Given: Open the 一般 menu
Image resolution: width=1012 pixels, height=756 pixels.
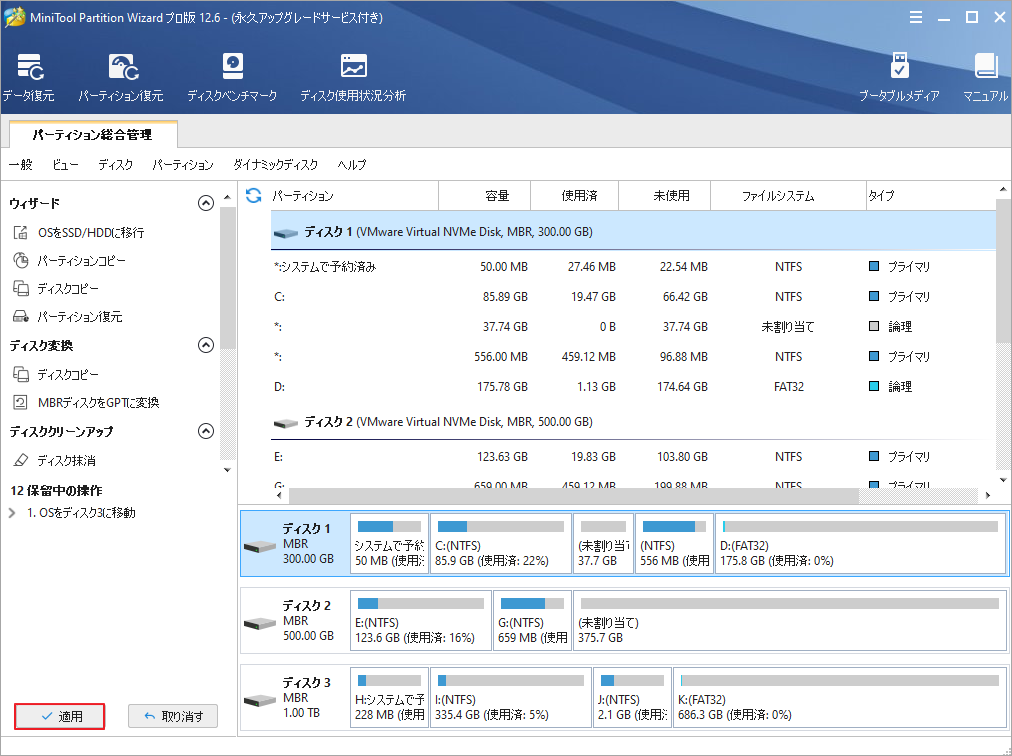Looking at the screenshot, I should click(x=21, y=165).
